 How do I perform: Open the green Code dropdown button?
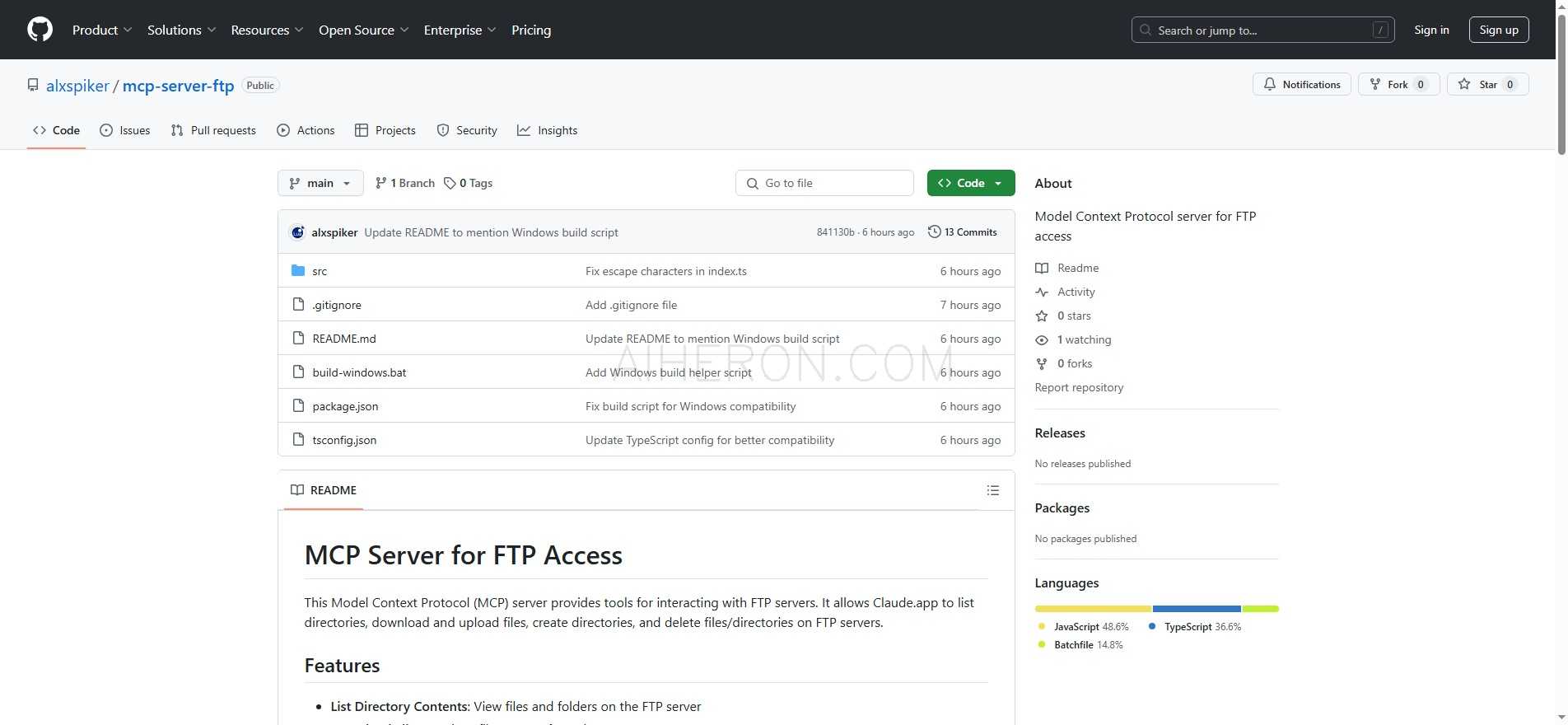coord(971,183)
